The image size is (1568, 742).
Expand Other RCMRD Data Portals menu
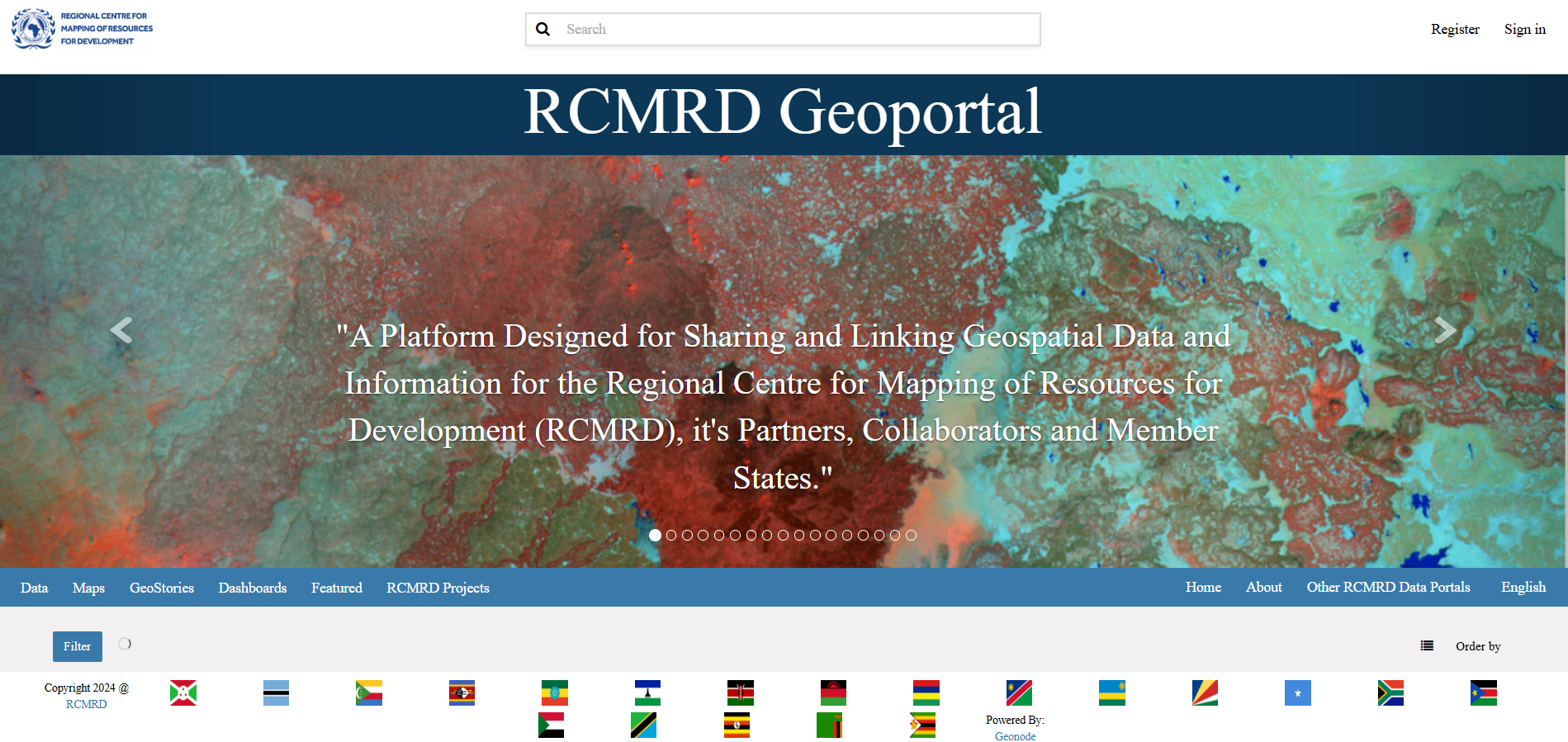click(x=1387, y=587)
